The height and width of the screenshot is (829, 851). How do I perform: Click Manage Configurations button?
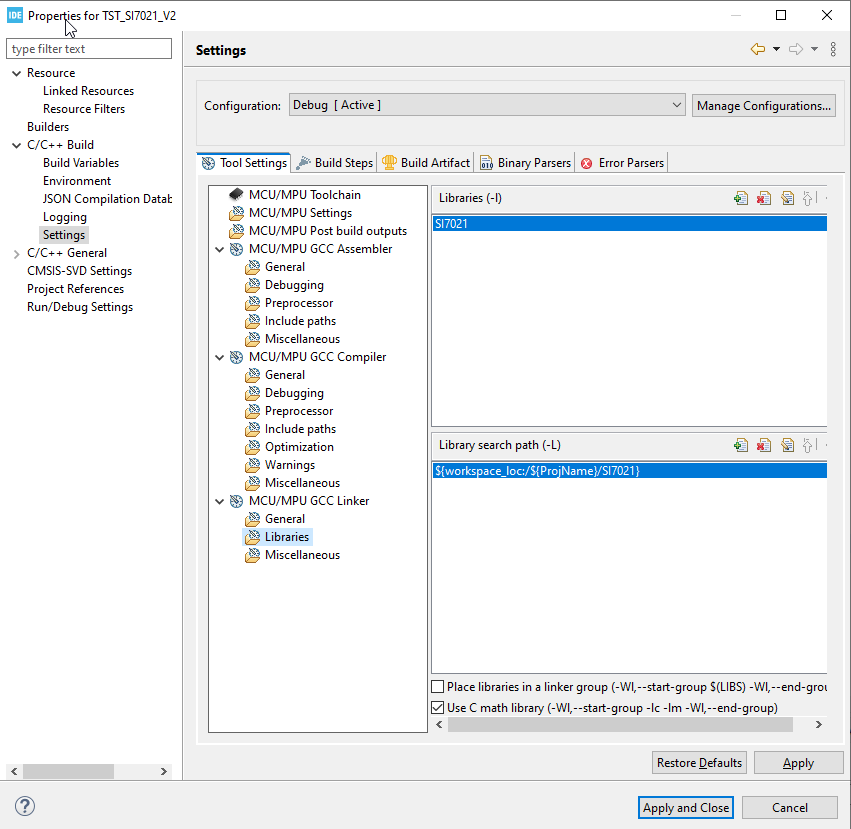point(763,104)
